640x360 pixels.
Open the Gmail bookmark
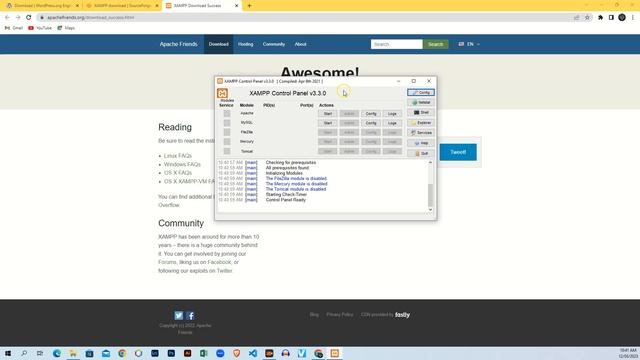tap(14, 28)
